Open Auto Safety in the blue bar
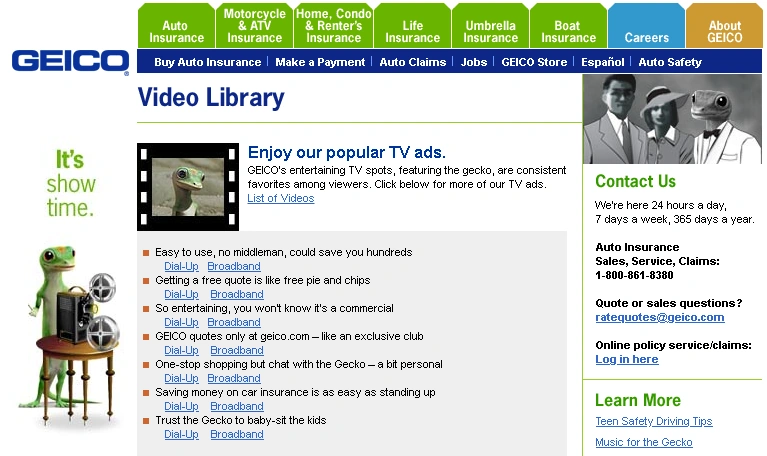The height and width of the screenshot is (456, 767). pos(670,62)
